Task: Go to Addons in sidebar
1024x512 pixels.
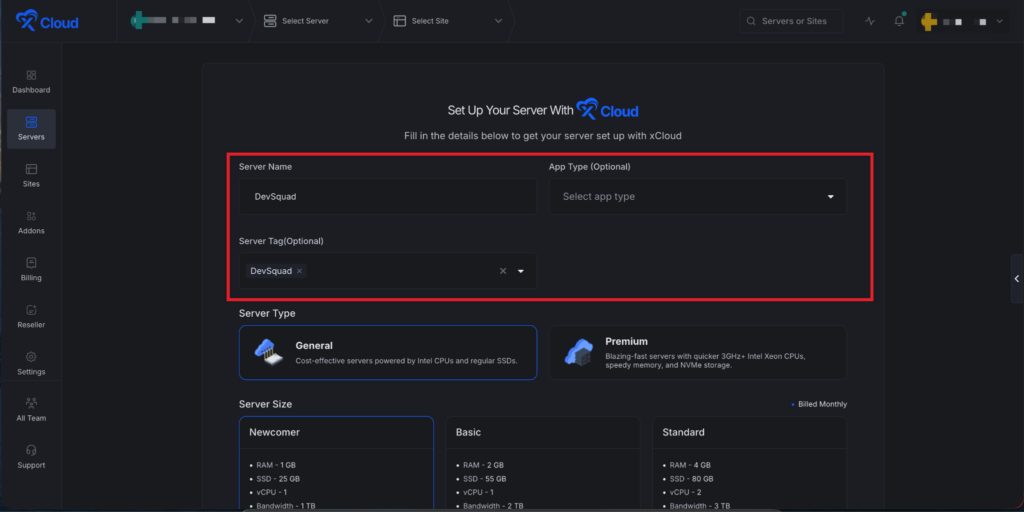Action: [x=31, y=222]
